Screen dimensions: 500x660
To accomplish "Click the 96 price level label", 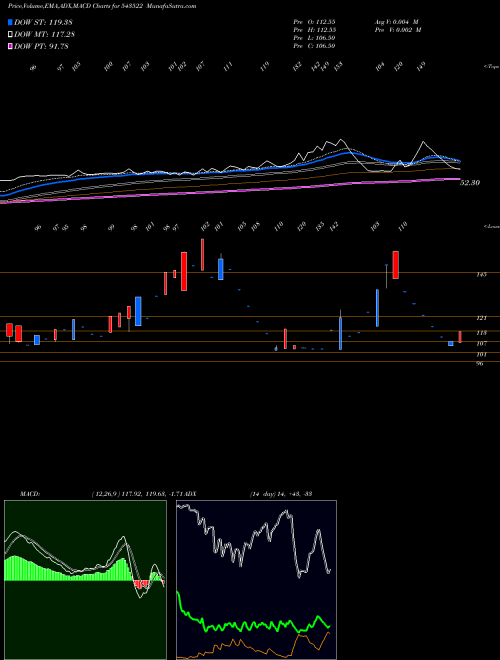I will click(480, 364).
